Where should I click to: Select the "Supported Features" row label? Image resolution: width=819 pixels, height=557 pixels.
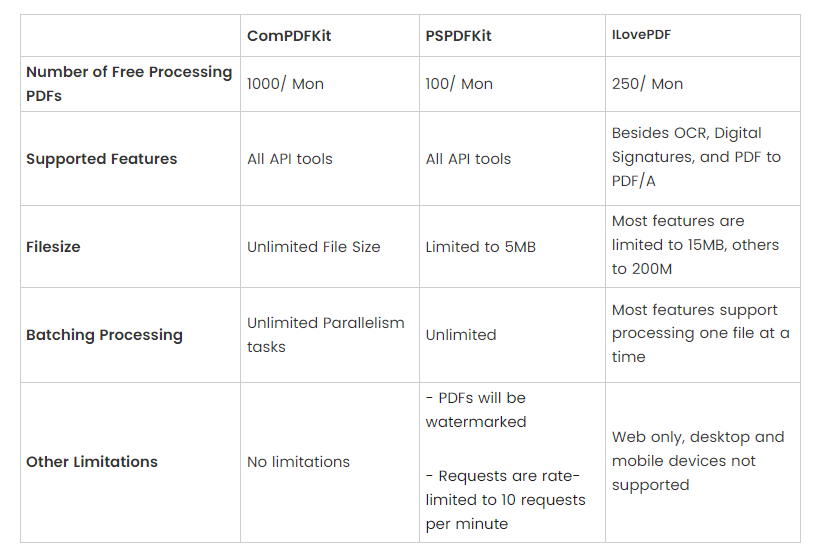tap(101, 159)
